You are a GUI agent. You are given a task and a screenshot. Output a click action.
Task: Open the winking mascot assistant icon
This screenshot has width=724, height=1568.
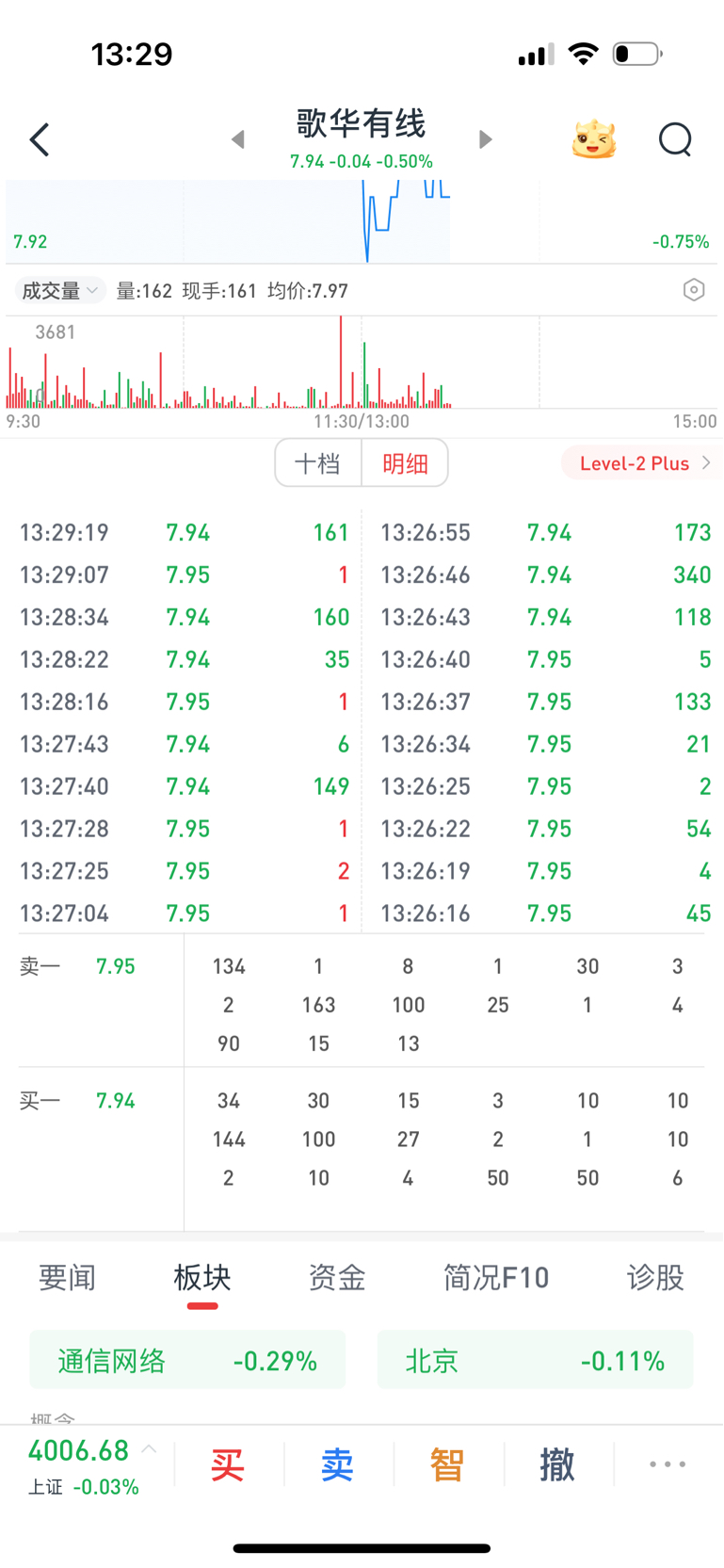(594, 140)
